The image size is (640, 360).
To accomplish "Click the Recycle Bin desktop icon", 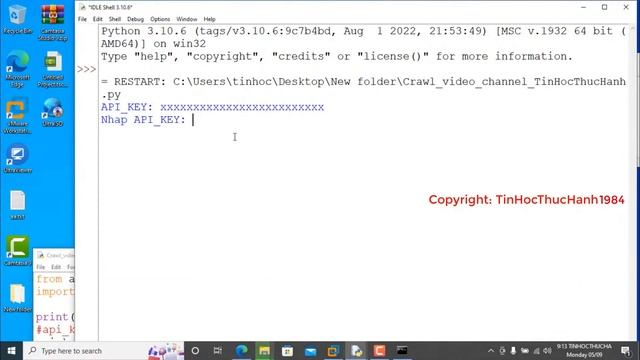I will tap(17, 20).
